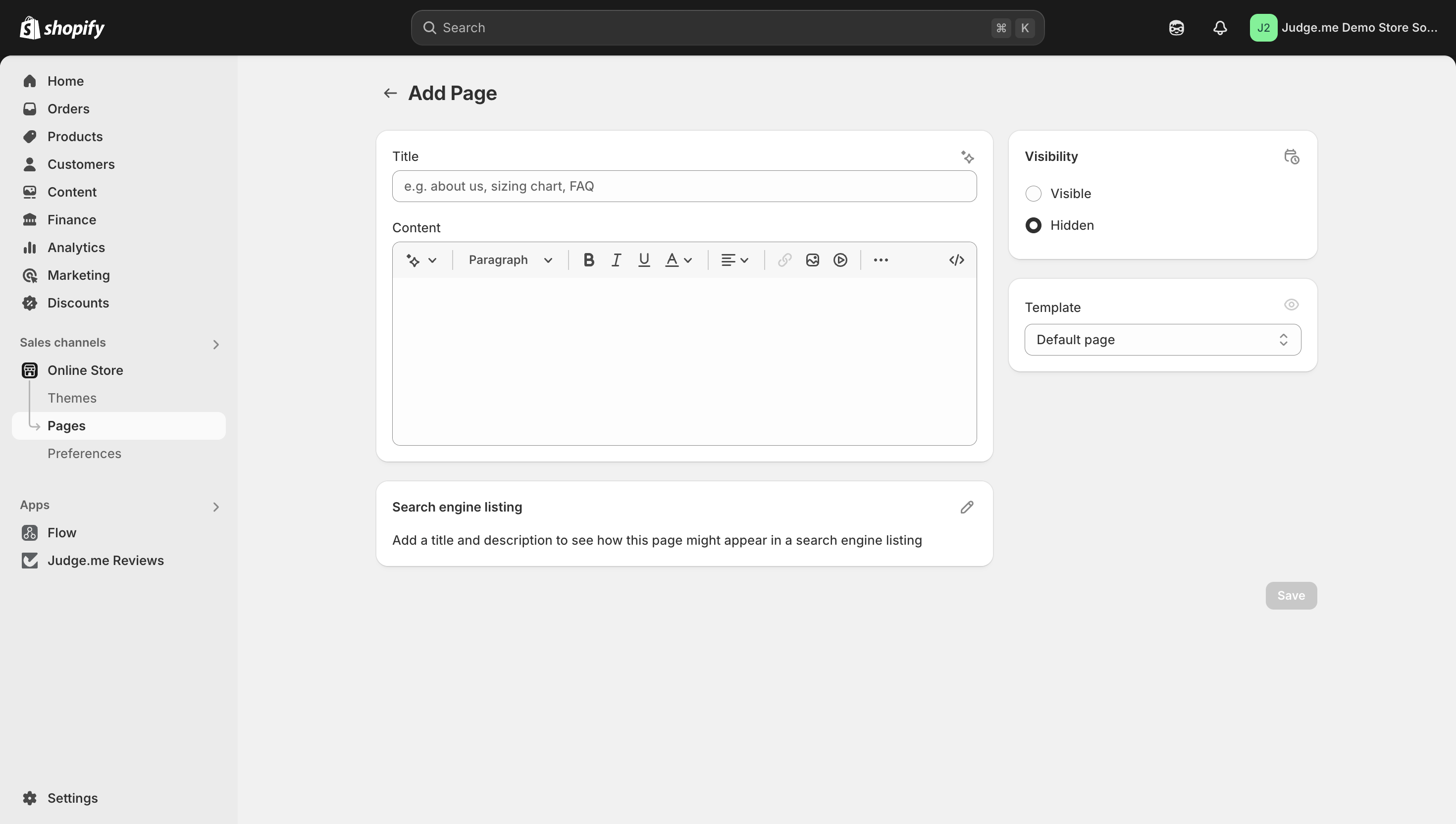Open the Paragraph style dropdown

pyautogui.click(x=510, y=260)
